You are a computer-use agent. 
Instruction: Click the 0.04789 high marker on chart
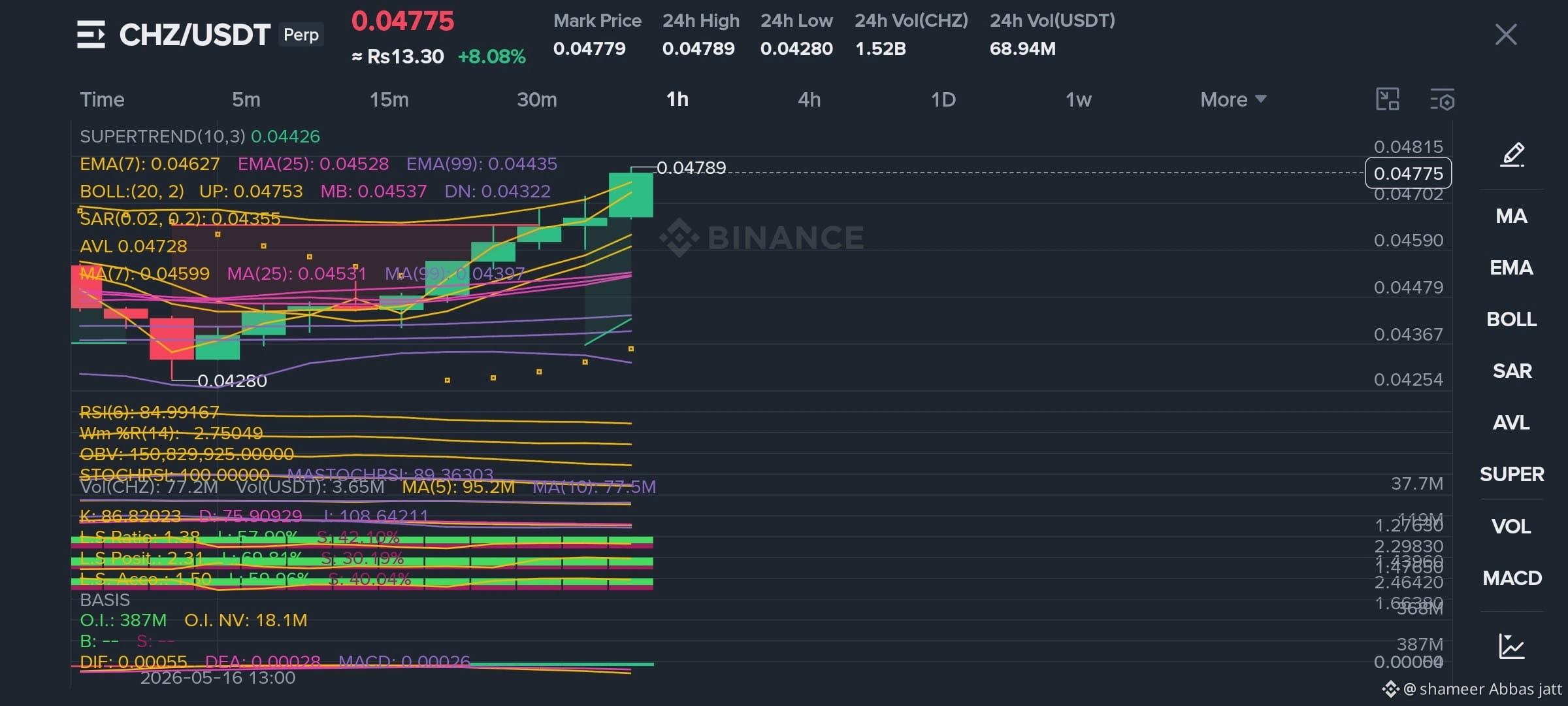click(x=691, y=168)
